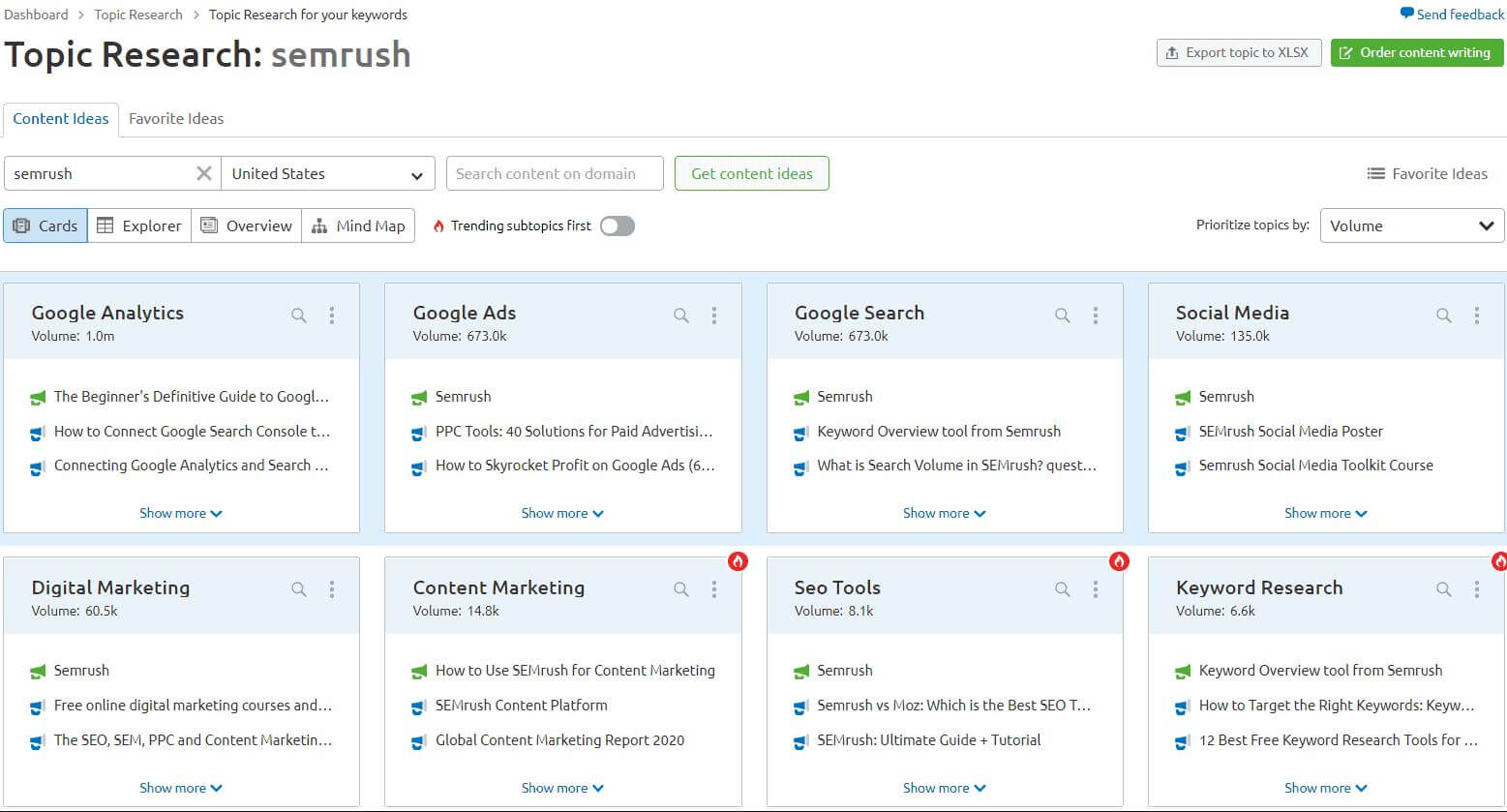Image resolution: width=1507 pixels, height=812 pixels.
Task: Switch to Content Ideas tab
Action: click(61, 118)
